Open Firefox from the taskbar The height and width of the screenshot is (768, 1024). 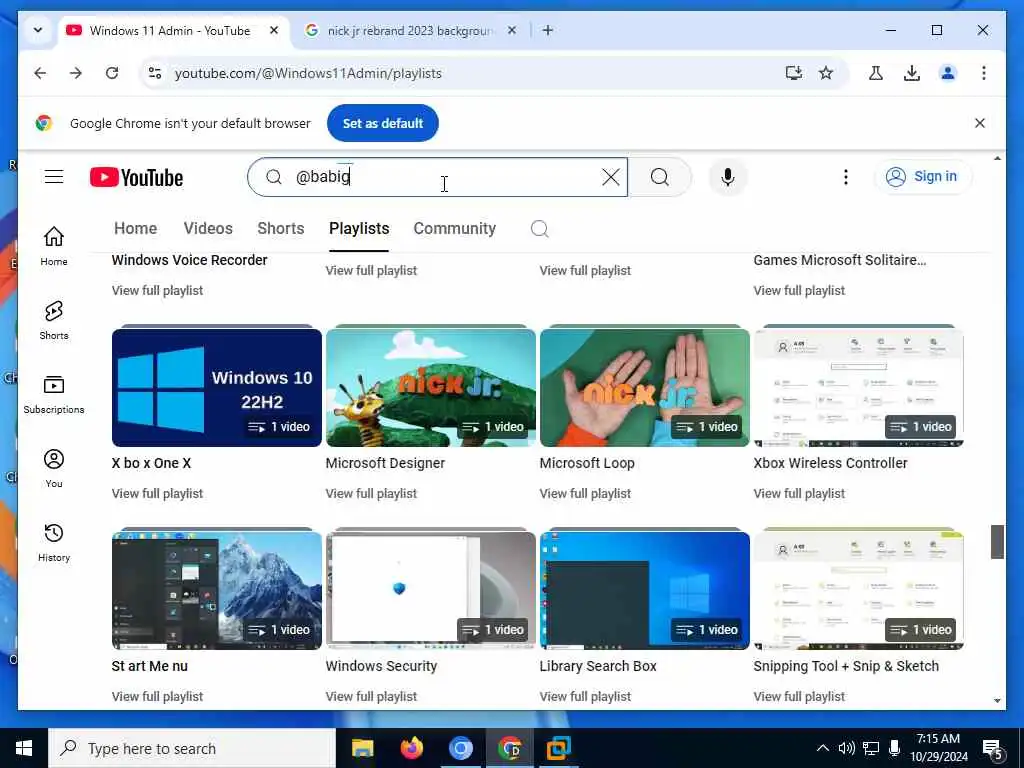click(x=411, y=748)
